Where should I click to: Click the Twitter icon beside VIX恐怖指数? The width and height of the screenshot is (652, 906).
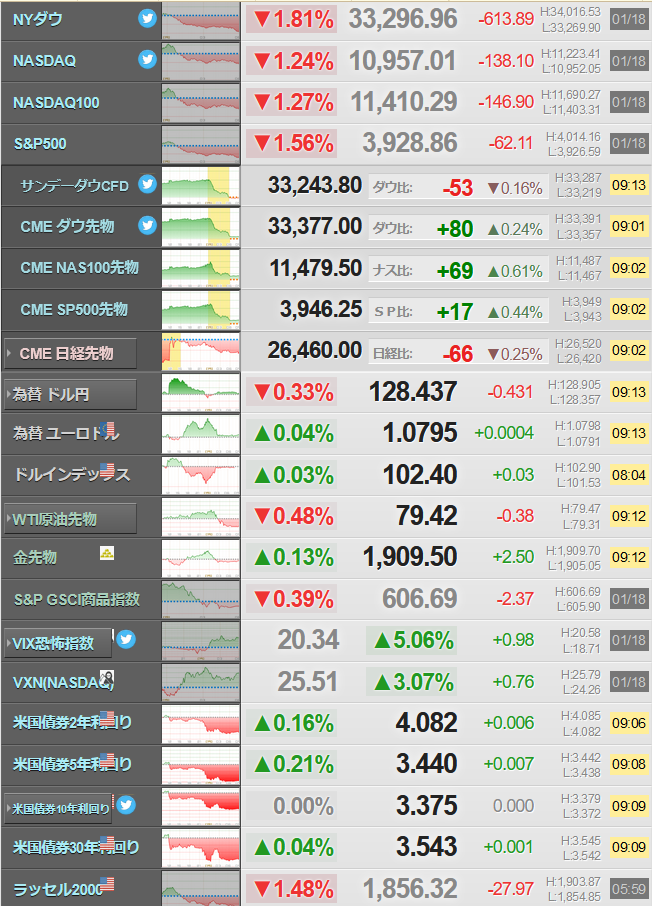tap(126, 639)
